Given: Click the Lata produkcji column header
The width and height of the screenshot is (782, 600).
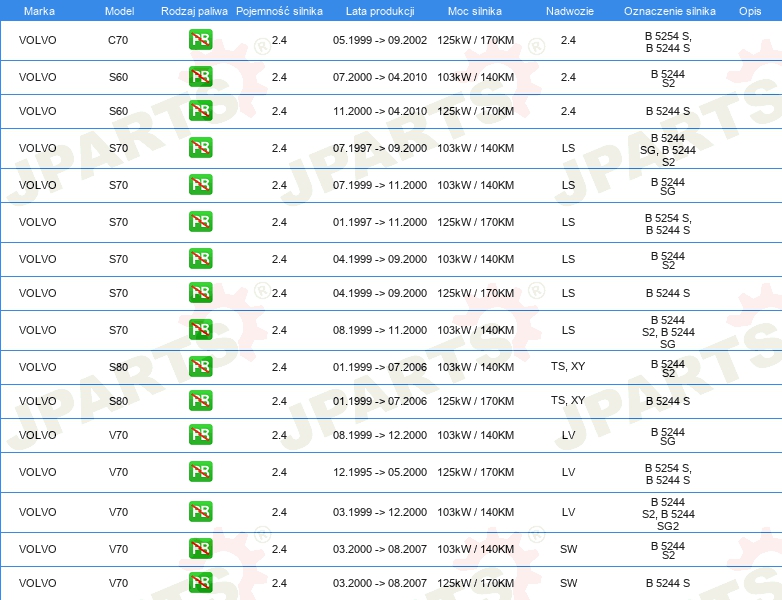Looking at the screenshot, I should click(380, 11).
